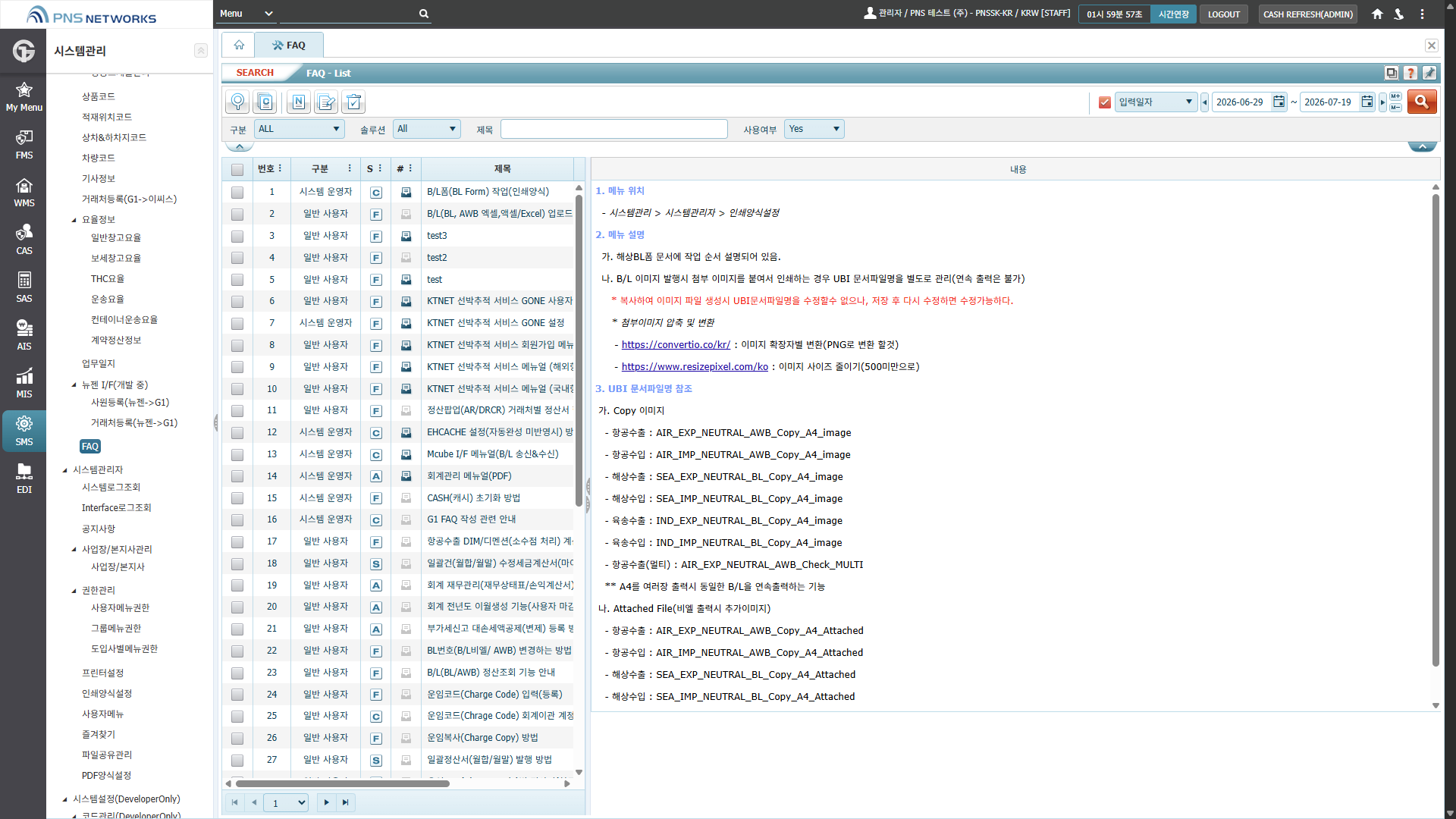This screenshot has height=819, width=1456.
Task: Open the 사용여부 'Yes' dropdown
Action: [814, 129]
